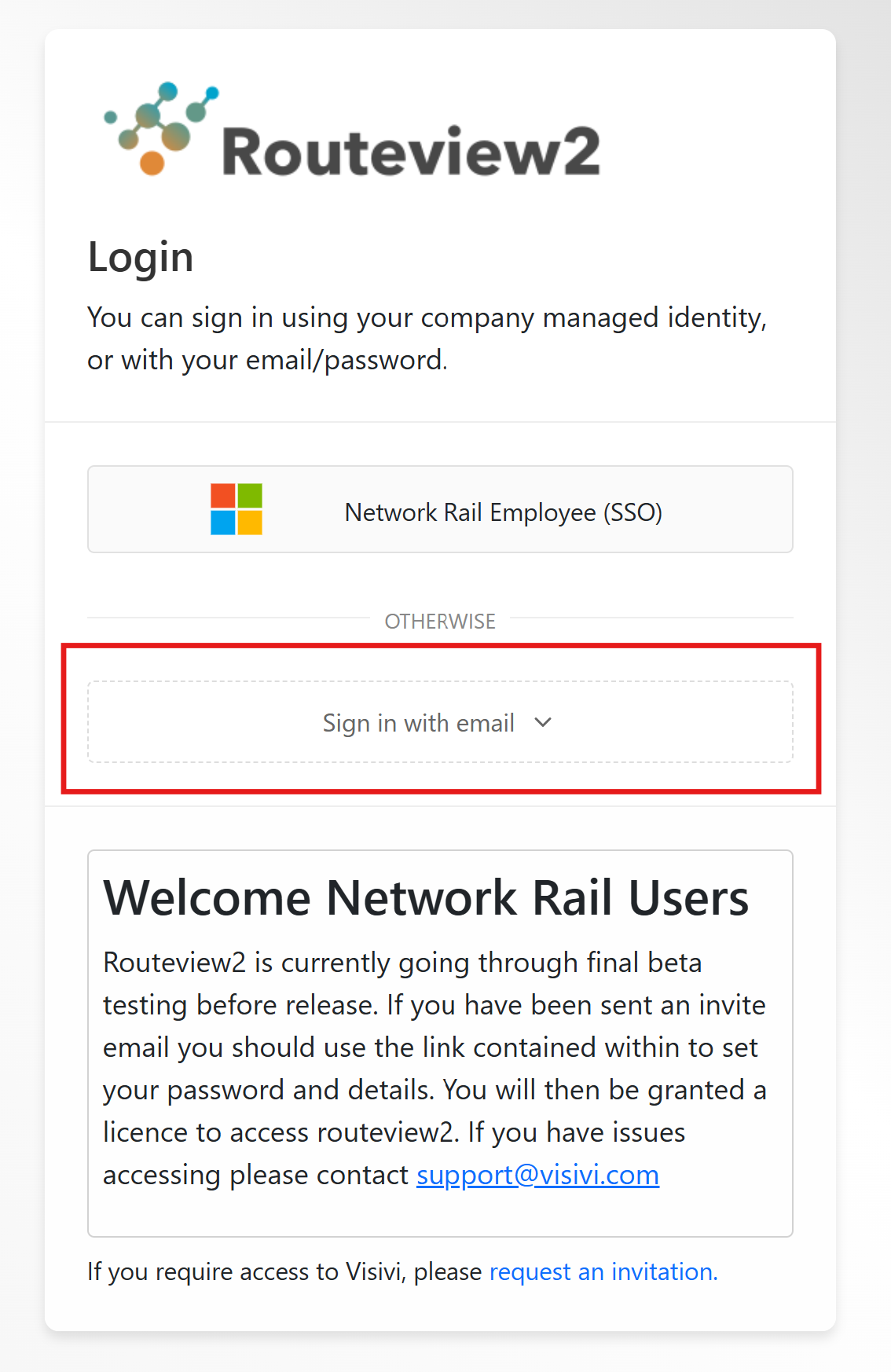Screen dimensions: 891x1372
Task: Click the Welcome Network Rail Users heading
Action: pos(426,897)
